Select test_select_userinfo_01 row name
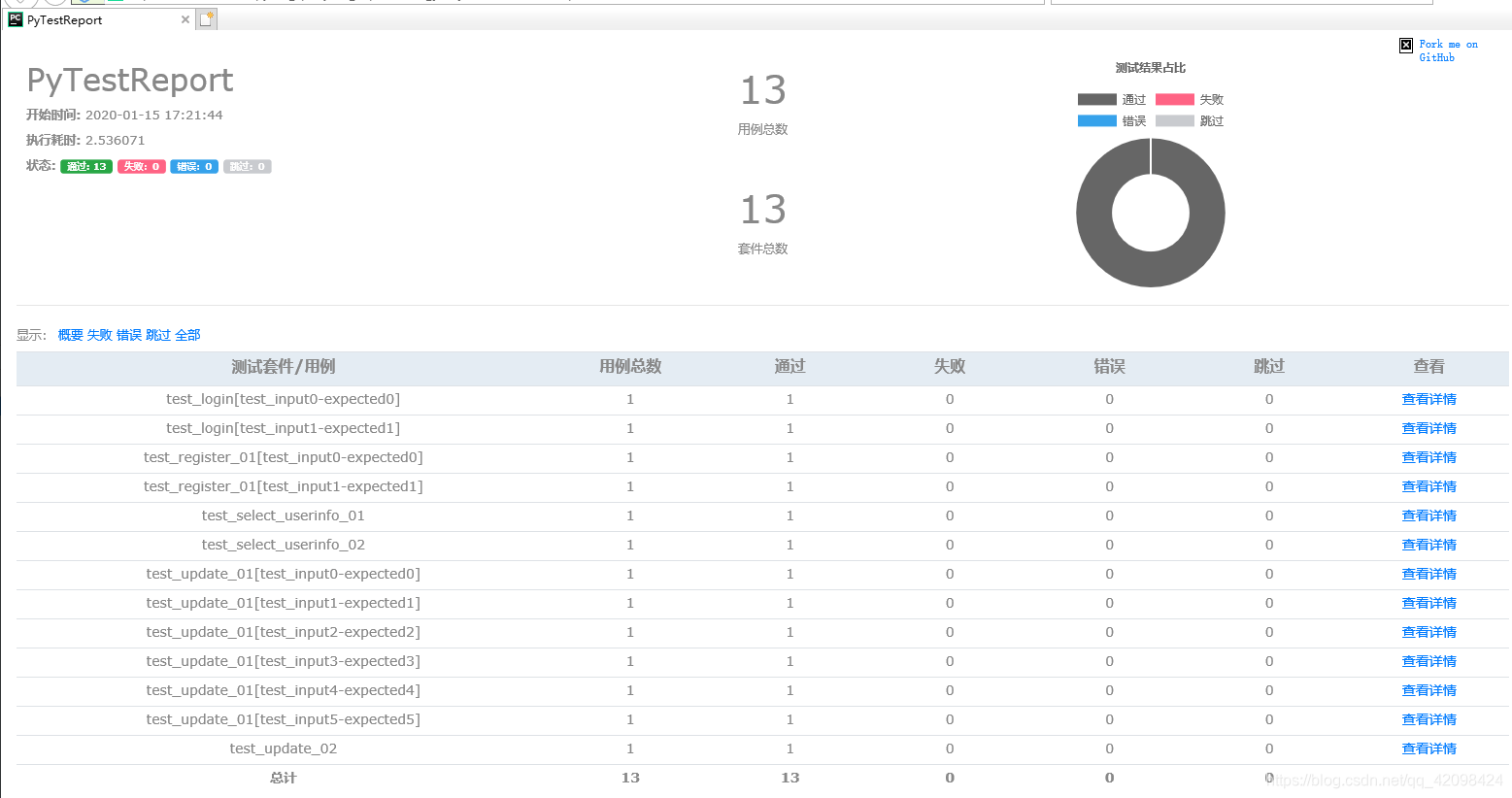 point(283,515)
